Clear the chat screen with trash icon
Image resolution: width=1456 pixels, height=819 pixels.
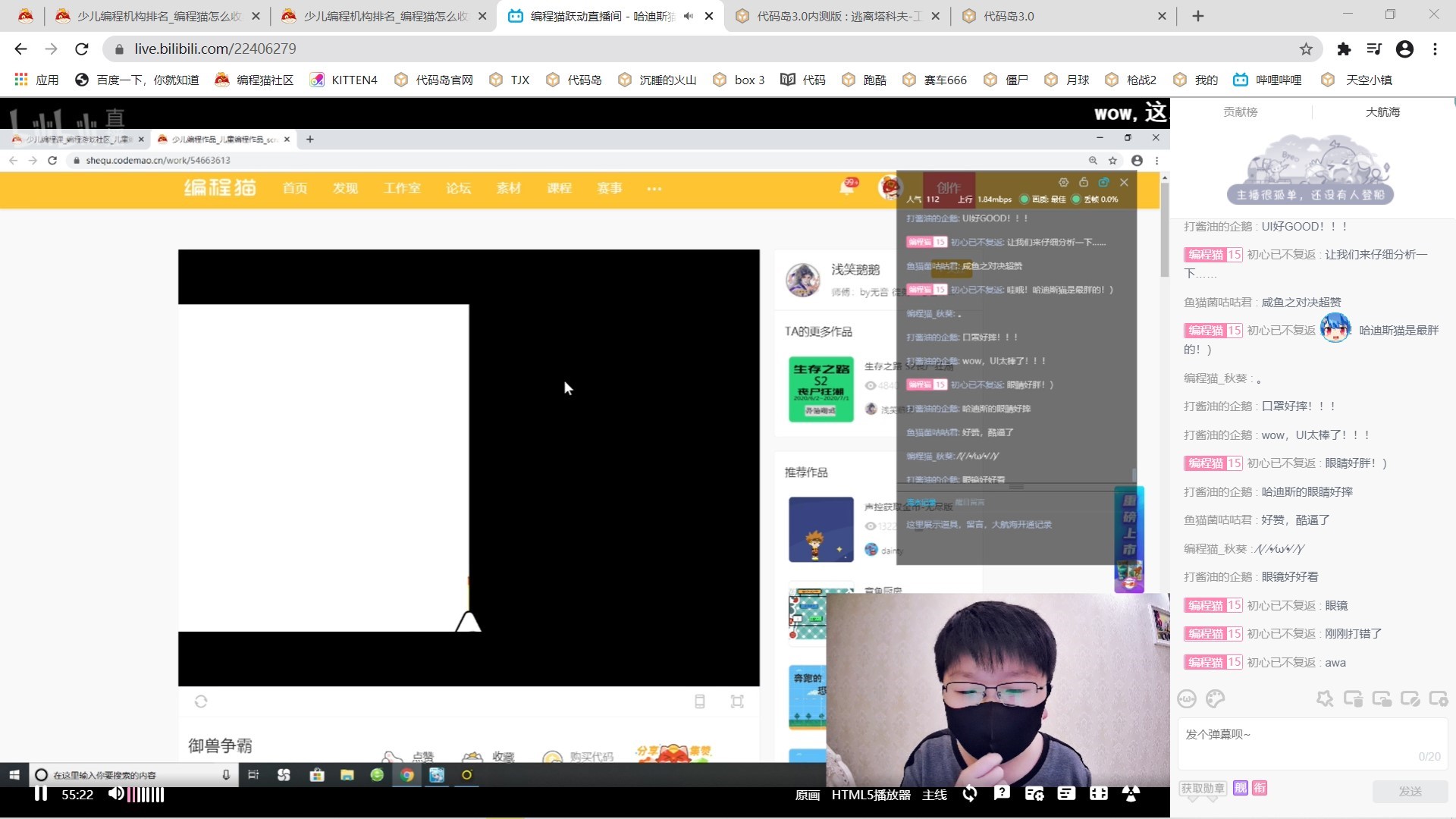[1353, 698]
